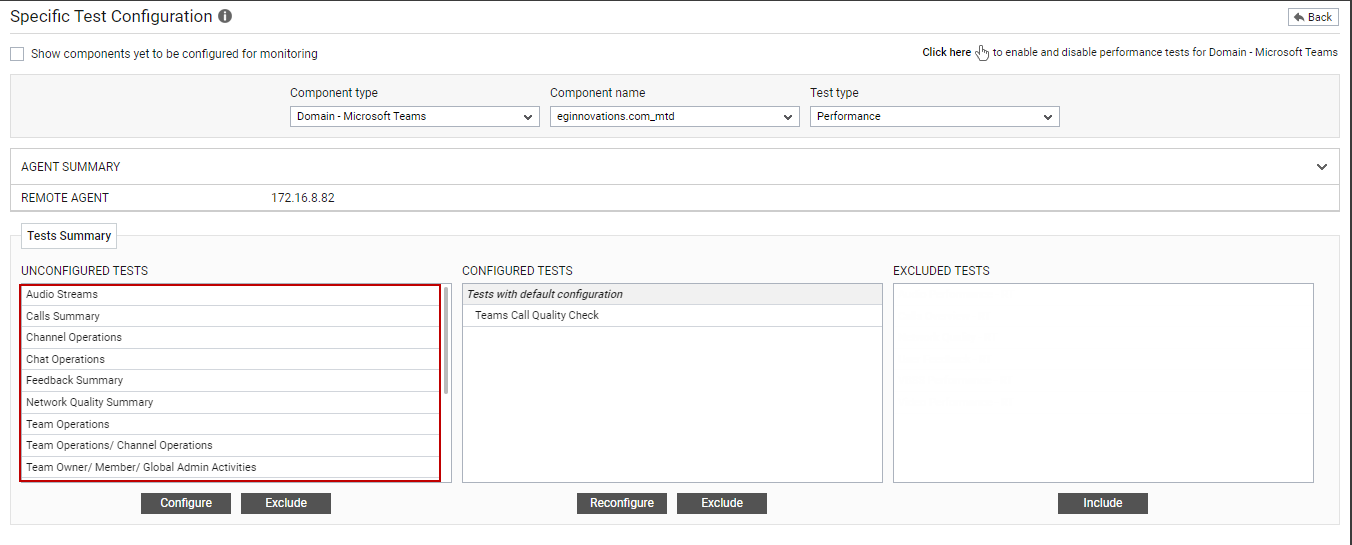Click the Configure button
The height and width of the screenshot is (545, 1352).
coord(186,503)
